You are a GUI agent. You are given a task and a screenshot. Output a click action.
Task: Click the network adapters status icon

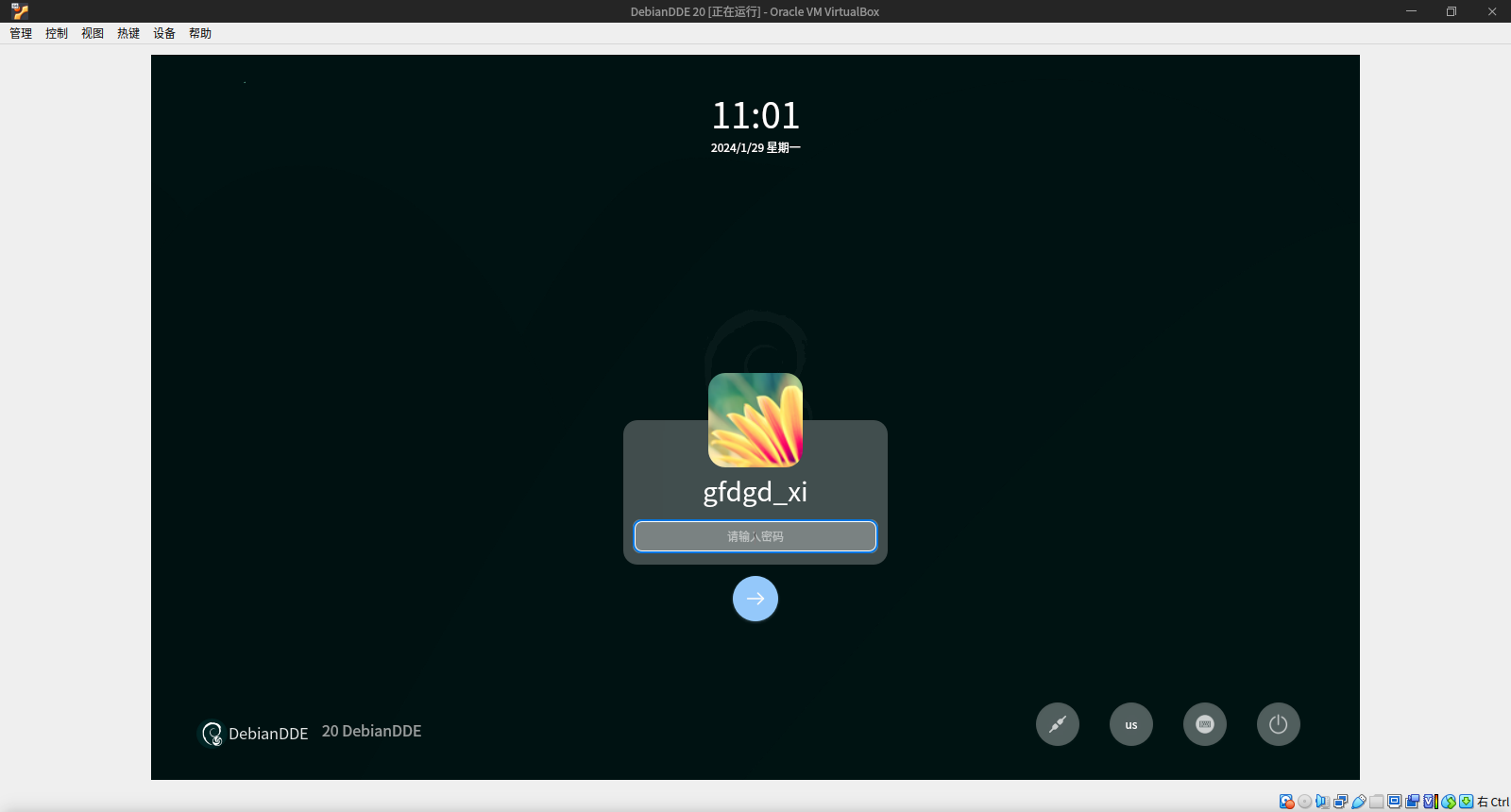coord(1340,802)
